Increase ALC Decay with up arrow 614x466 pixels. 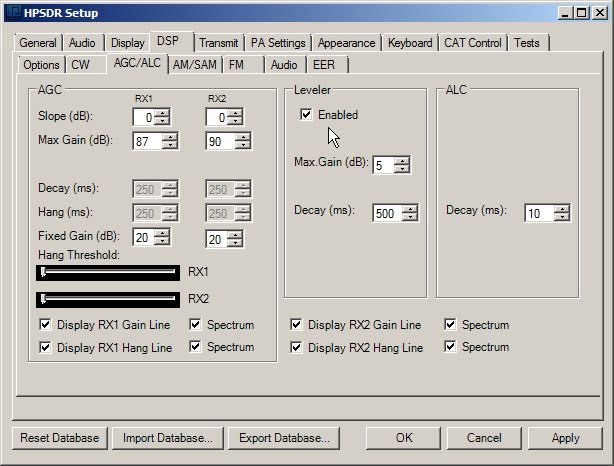pos(562,209)
